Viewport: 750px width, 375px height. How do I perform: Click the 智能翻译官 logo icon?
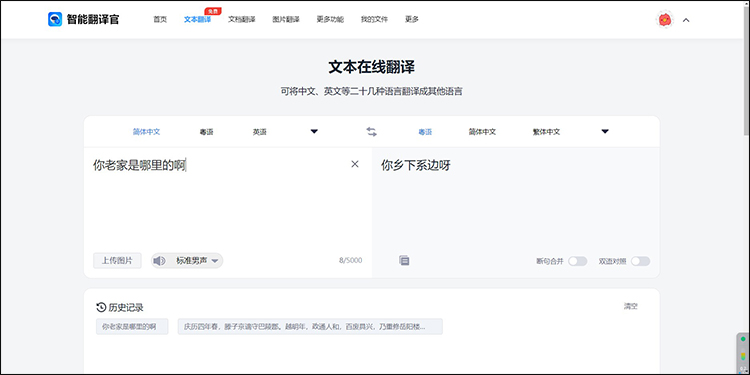55,20
